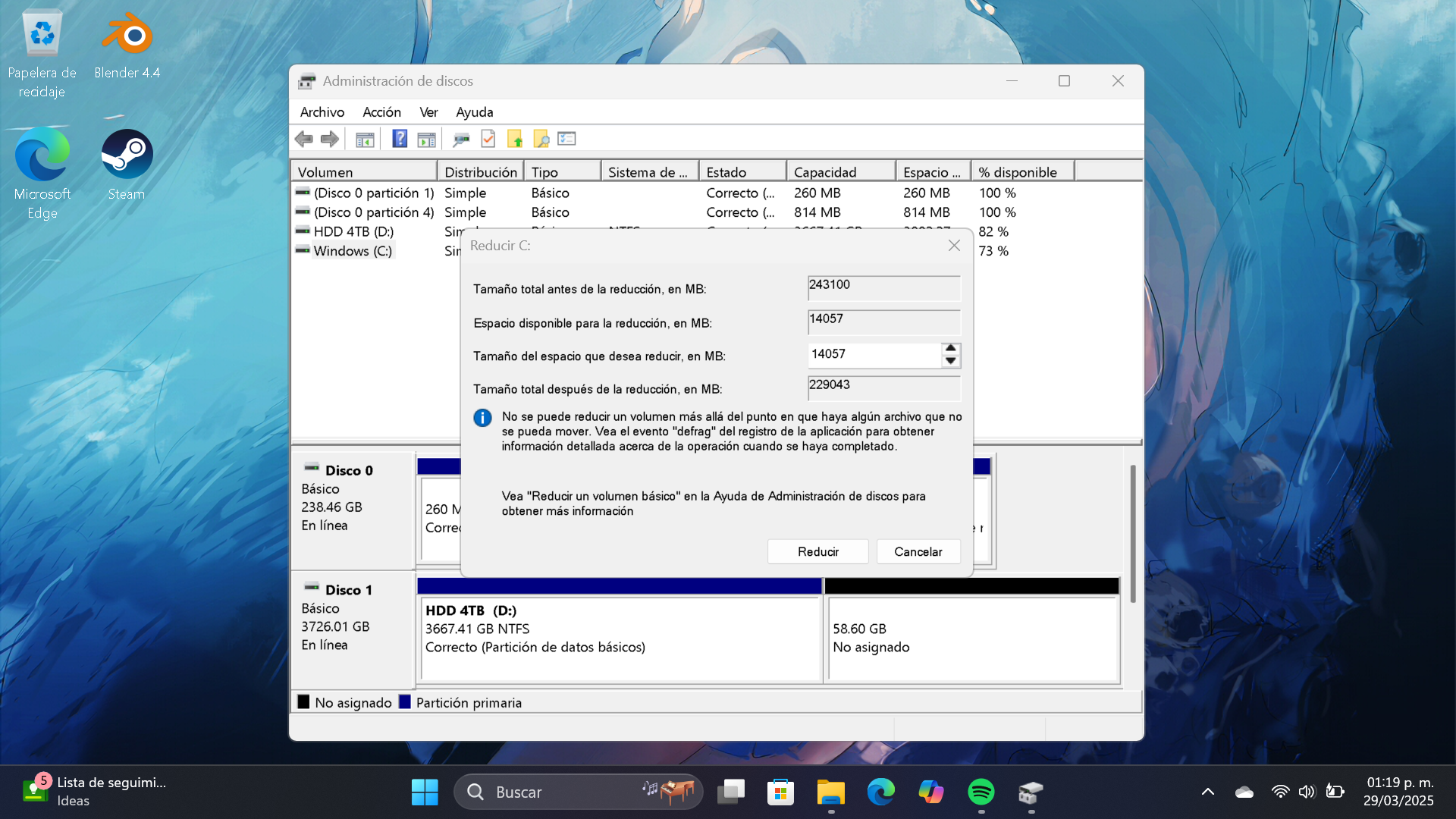Open Spotify from the taskbar
This screenshot has width=1456, height=819.
click(x=981, y=792)
